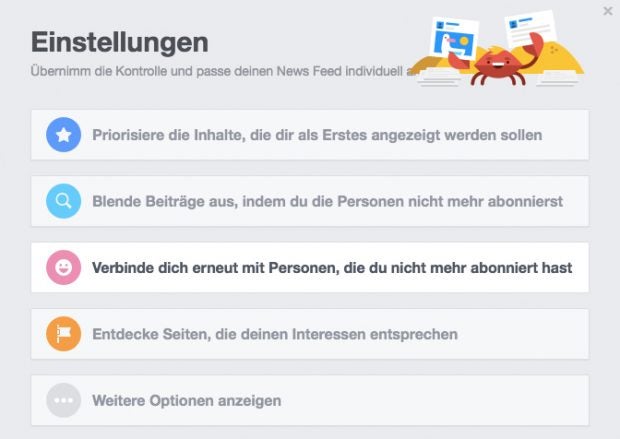Click the orange flag pages icon
This screenshot has height=439, width=620.
(64, 334)
